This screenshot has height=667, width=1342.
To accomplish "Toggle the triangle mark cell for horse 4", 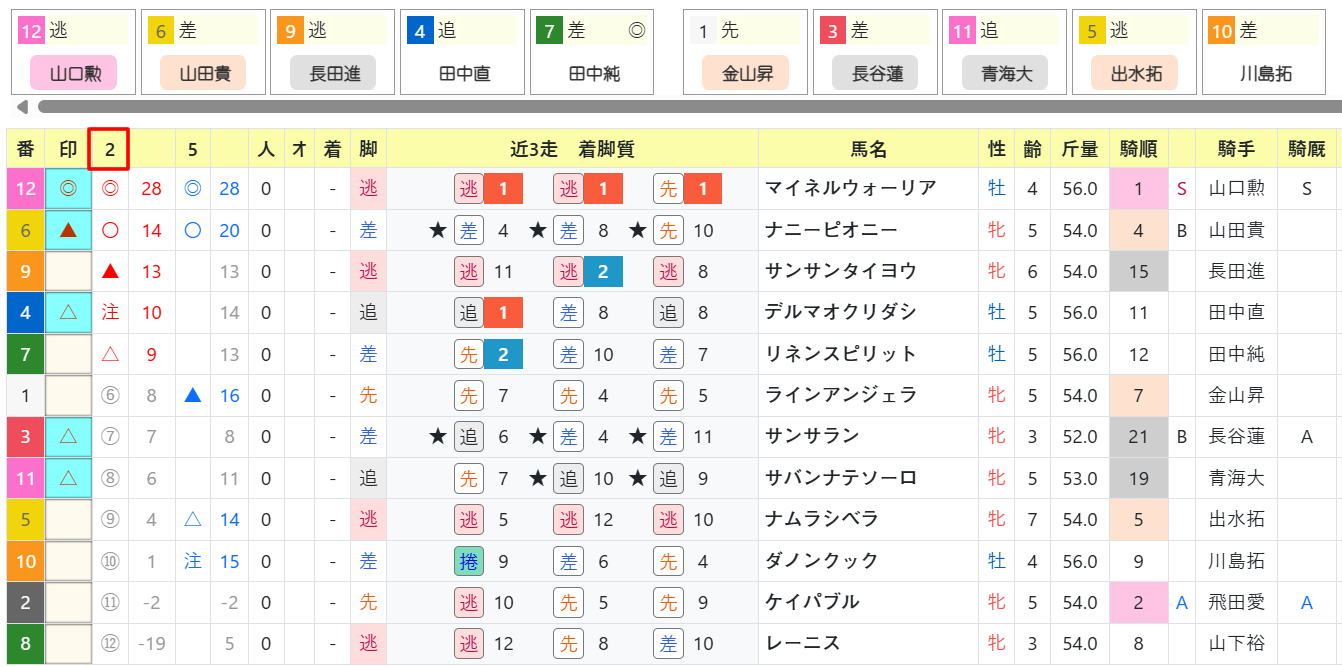I will pos(69,313).
